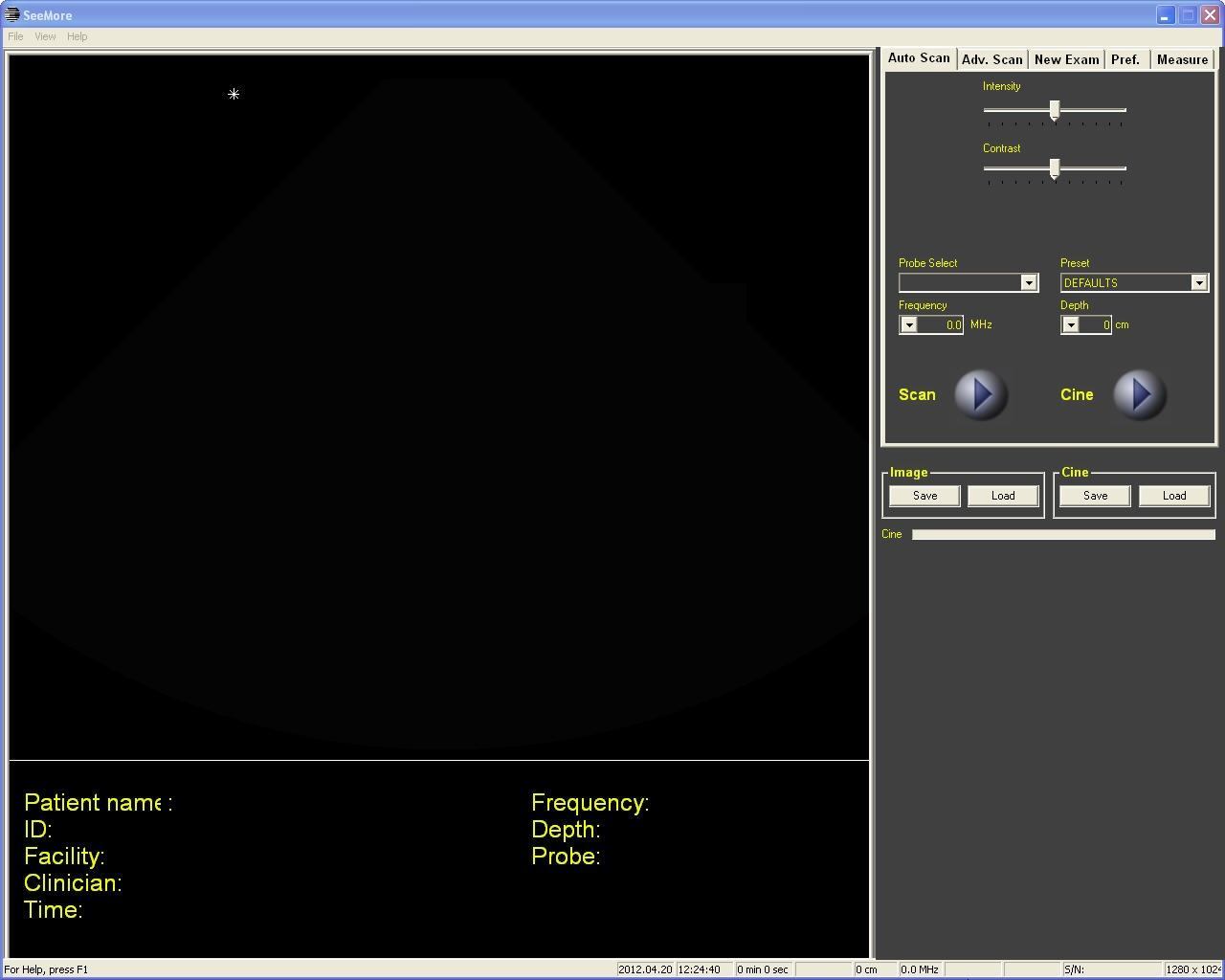Image resolution: width=1225 pixels, height=980 pixels.
Task: Close the SeeMore window
Action: point(1210,15)
